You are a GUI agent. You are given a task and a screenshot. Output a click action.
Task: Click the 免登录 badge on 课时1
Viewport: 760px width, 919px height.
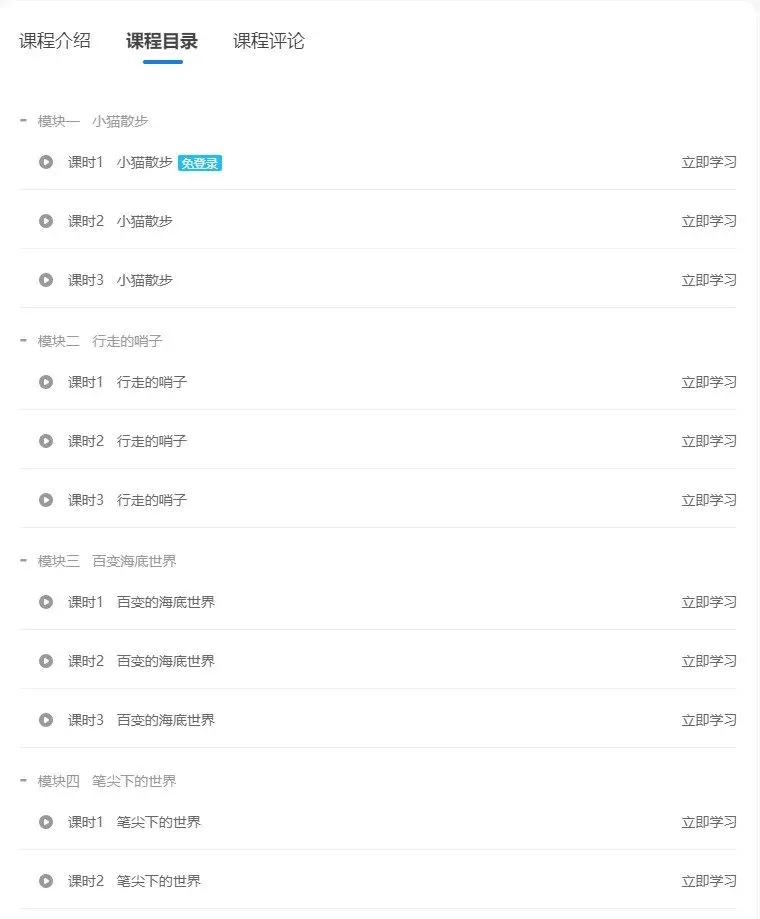(x=200, y=163)
